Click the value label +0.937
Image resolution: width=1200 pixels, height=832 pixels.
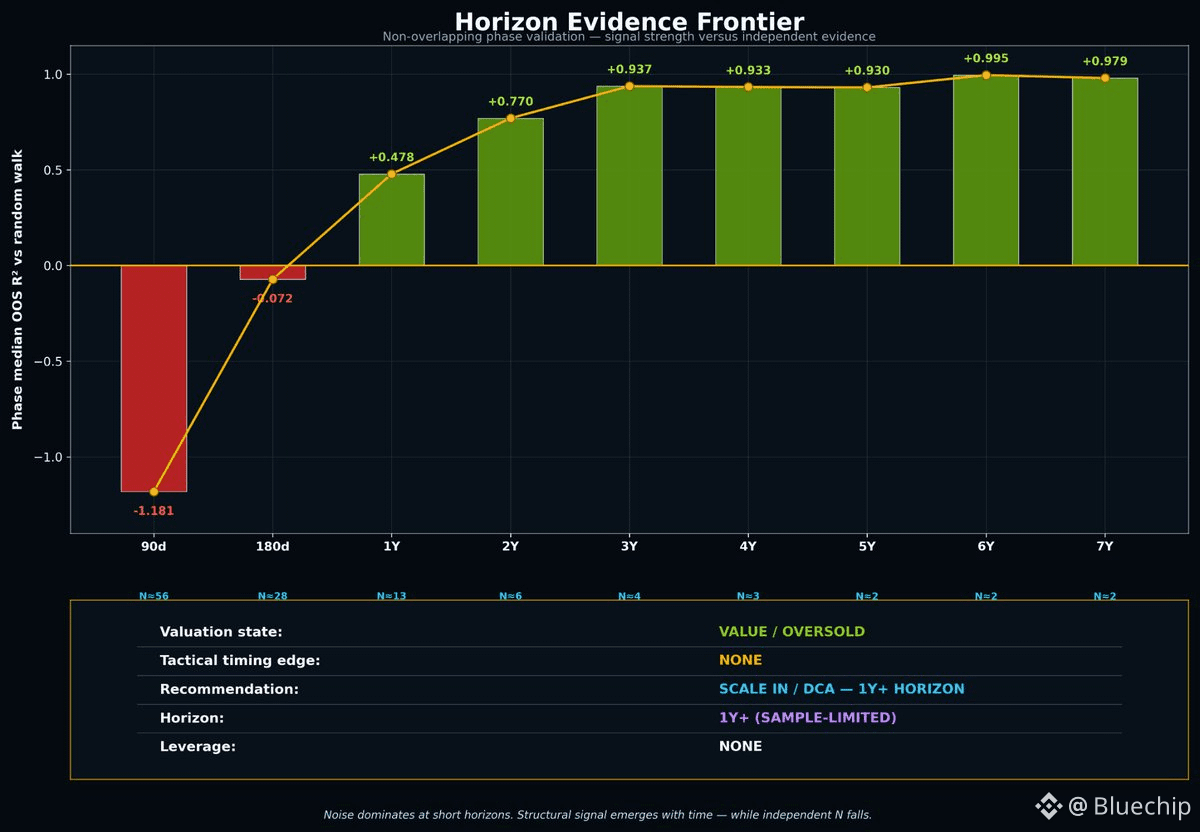pos(629,70)
